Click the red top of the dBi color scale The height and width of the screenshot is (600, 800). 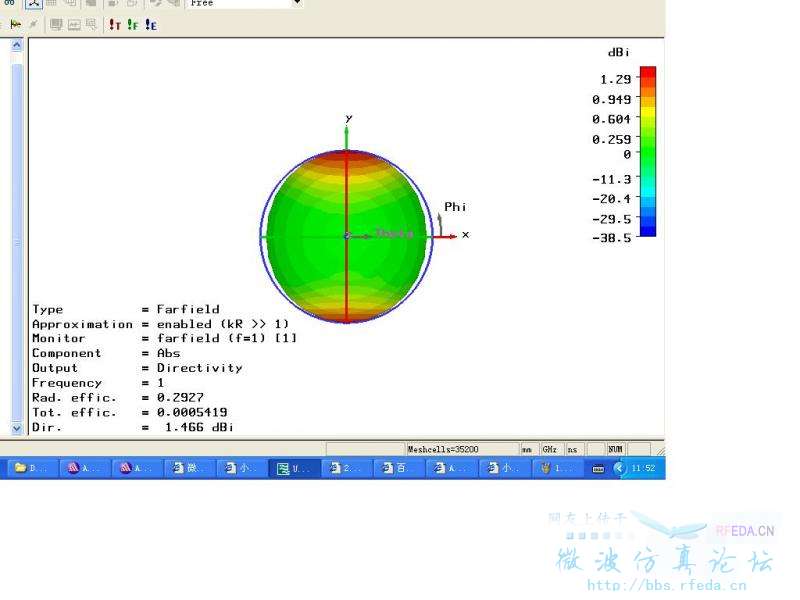[x=647, y=72]
